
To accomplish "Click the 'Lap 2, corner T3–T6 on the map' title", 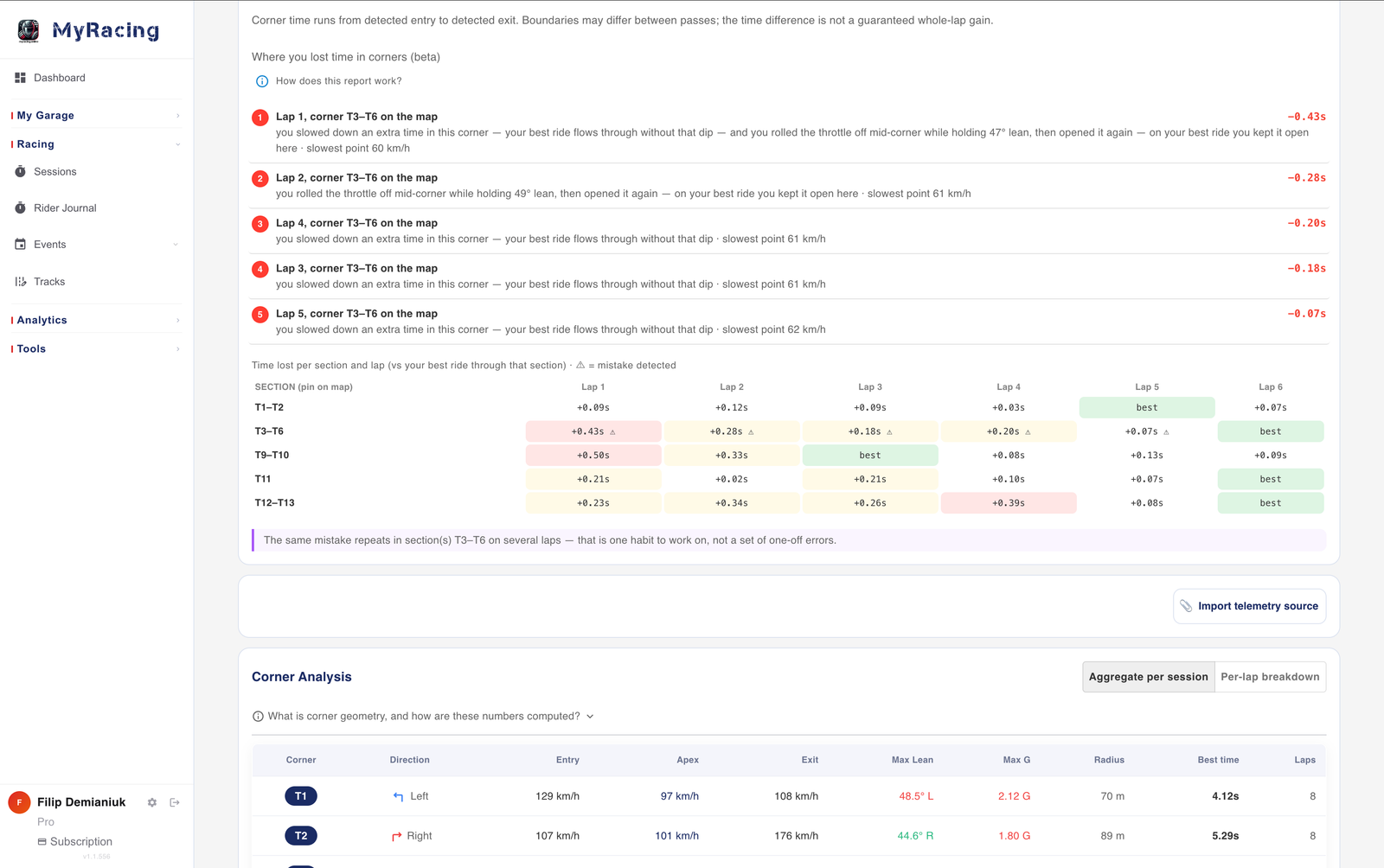I will pyautogui.click(x=356, y=178).
